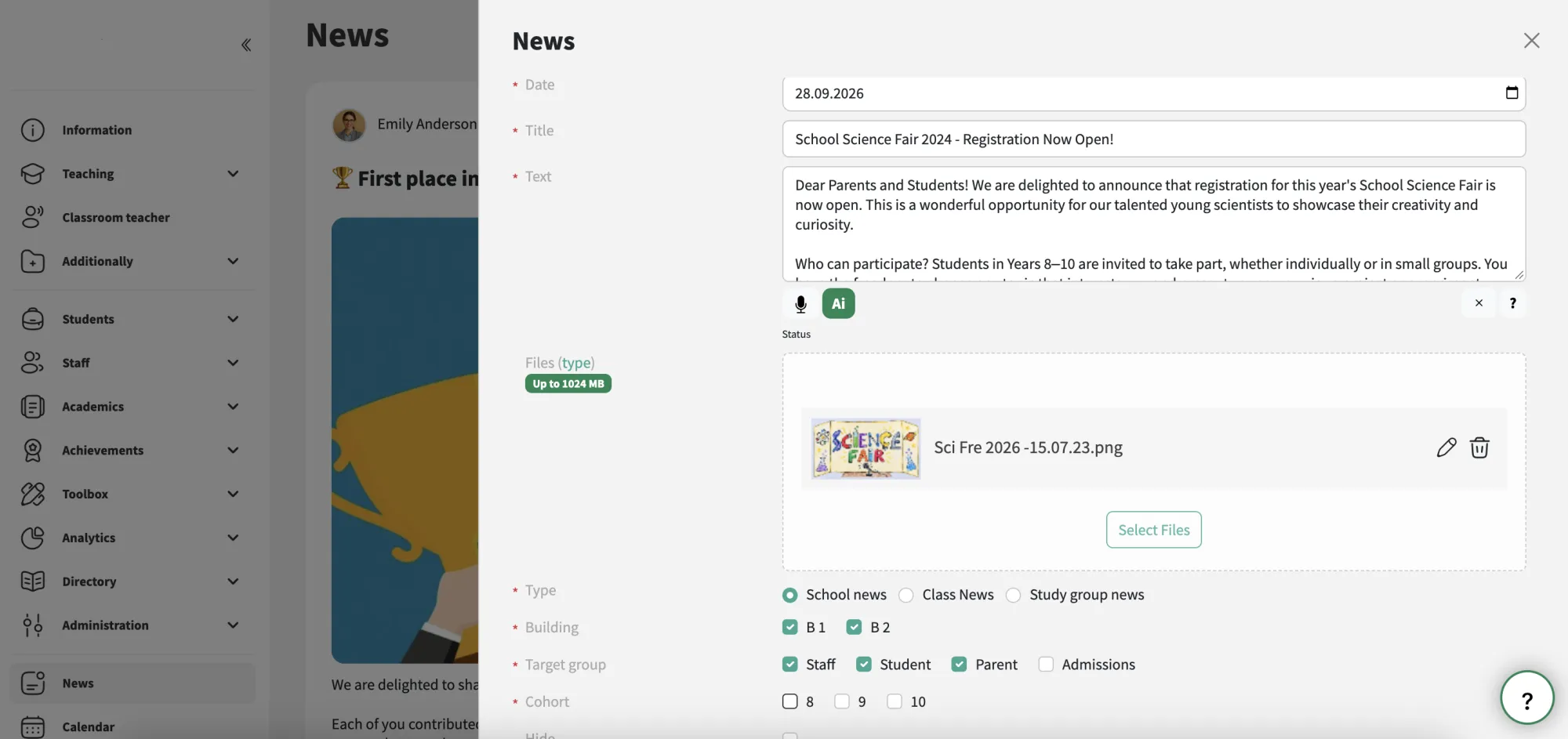Expand the Students menu chevron
The height and width of the screenshot is (739, 1568).
233,319
